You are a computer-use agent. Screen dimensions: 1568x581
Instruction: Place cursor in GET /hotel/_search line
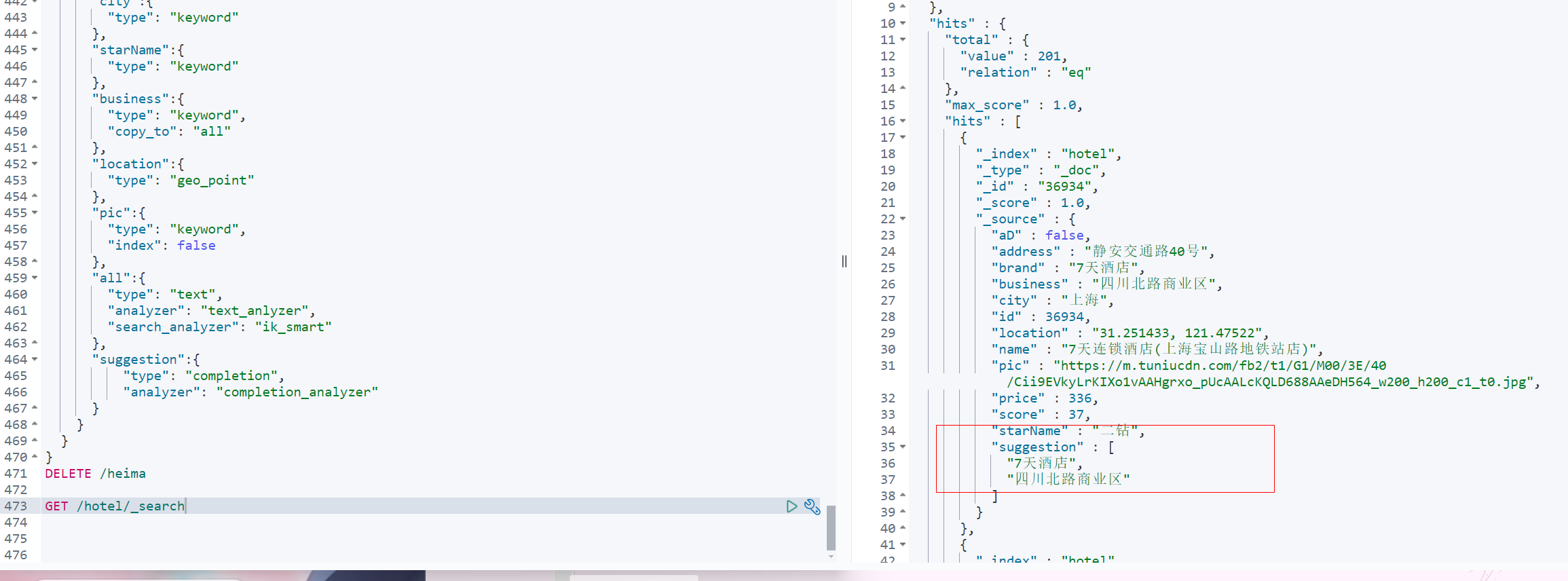click(115, 506)
